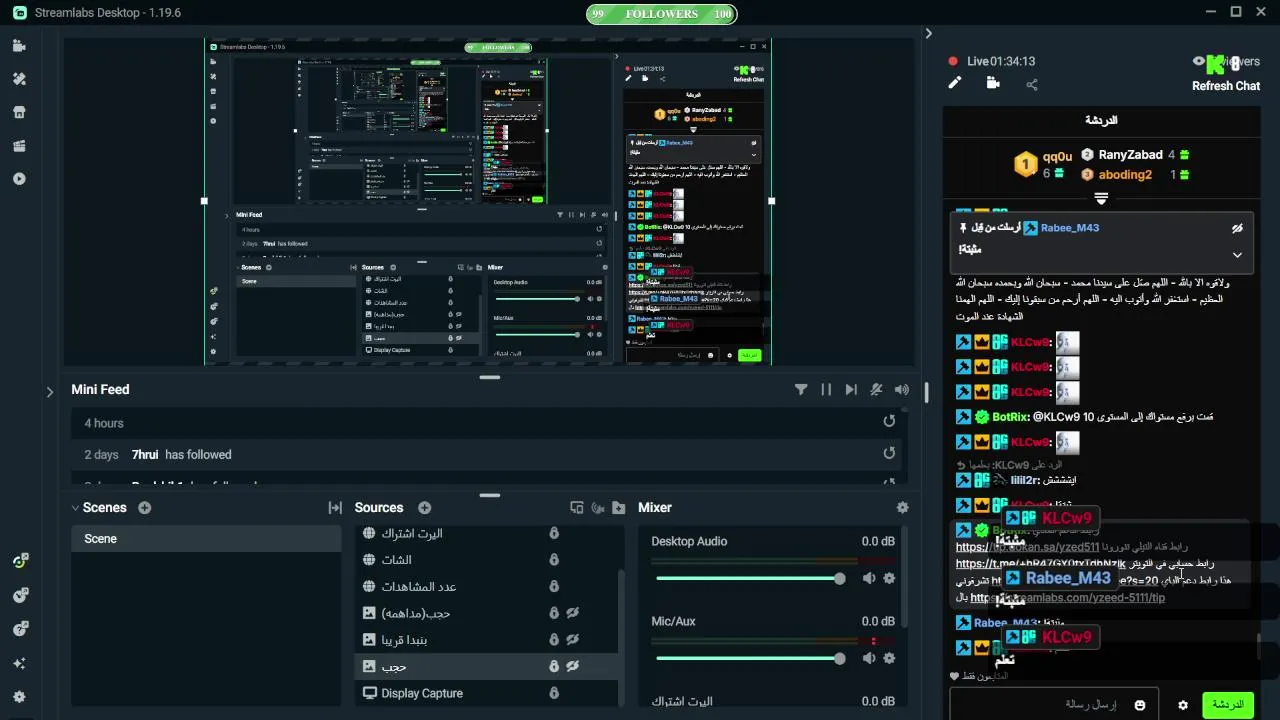Hide the pinned message from Rabee_M43

(1237, 228)
